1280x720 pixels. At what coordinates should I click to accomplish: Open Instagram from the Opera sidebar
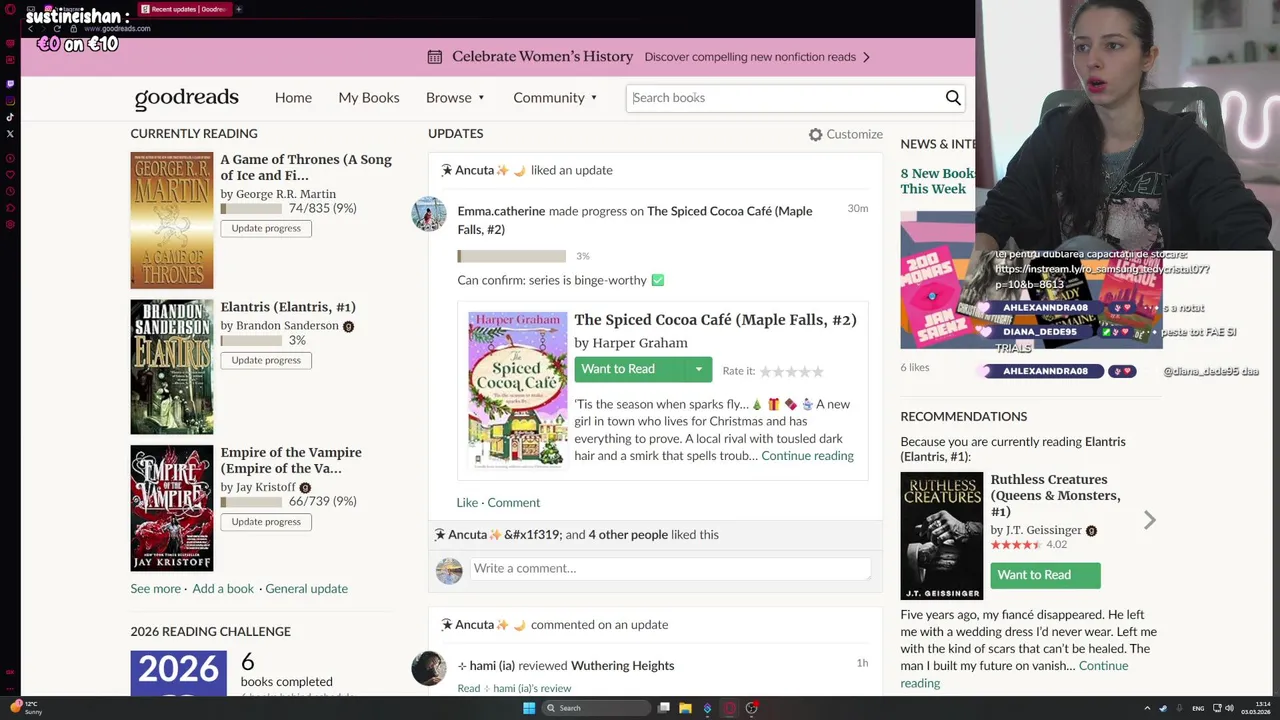10,101
